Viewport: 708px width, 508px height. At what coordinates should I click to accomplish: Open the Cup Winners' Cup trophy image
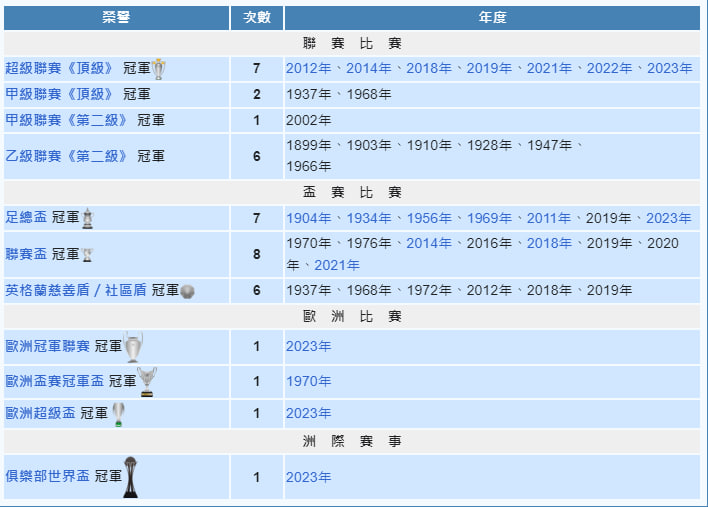(x=147, y=381)
